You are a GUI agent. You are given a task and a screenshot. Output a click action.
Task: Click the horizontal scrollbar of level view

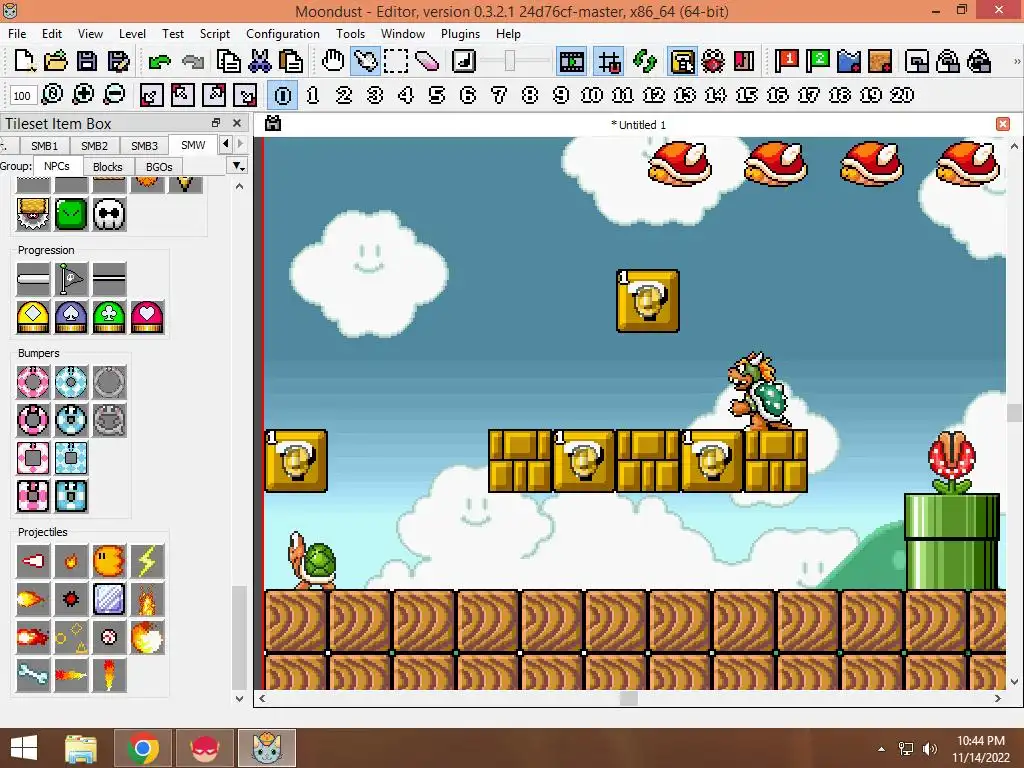(x=630, y=698)
